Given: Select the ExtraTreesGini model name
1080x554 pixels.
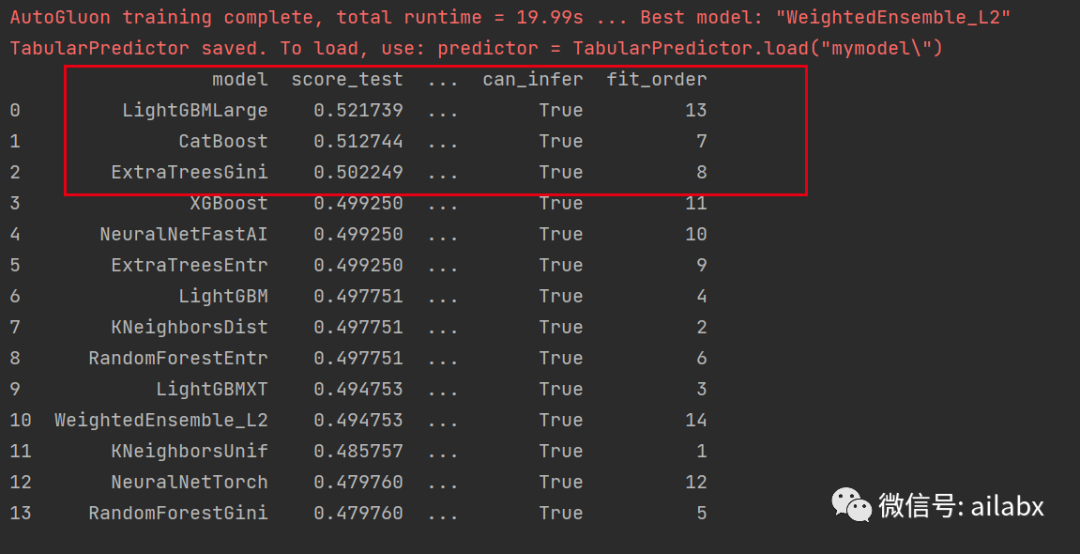Looking at the screenshot, I should (189, 172).
